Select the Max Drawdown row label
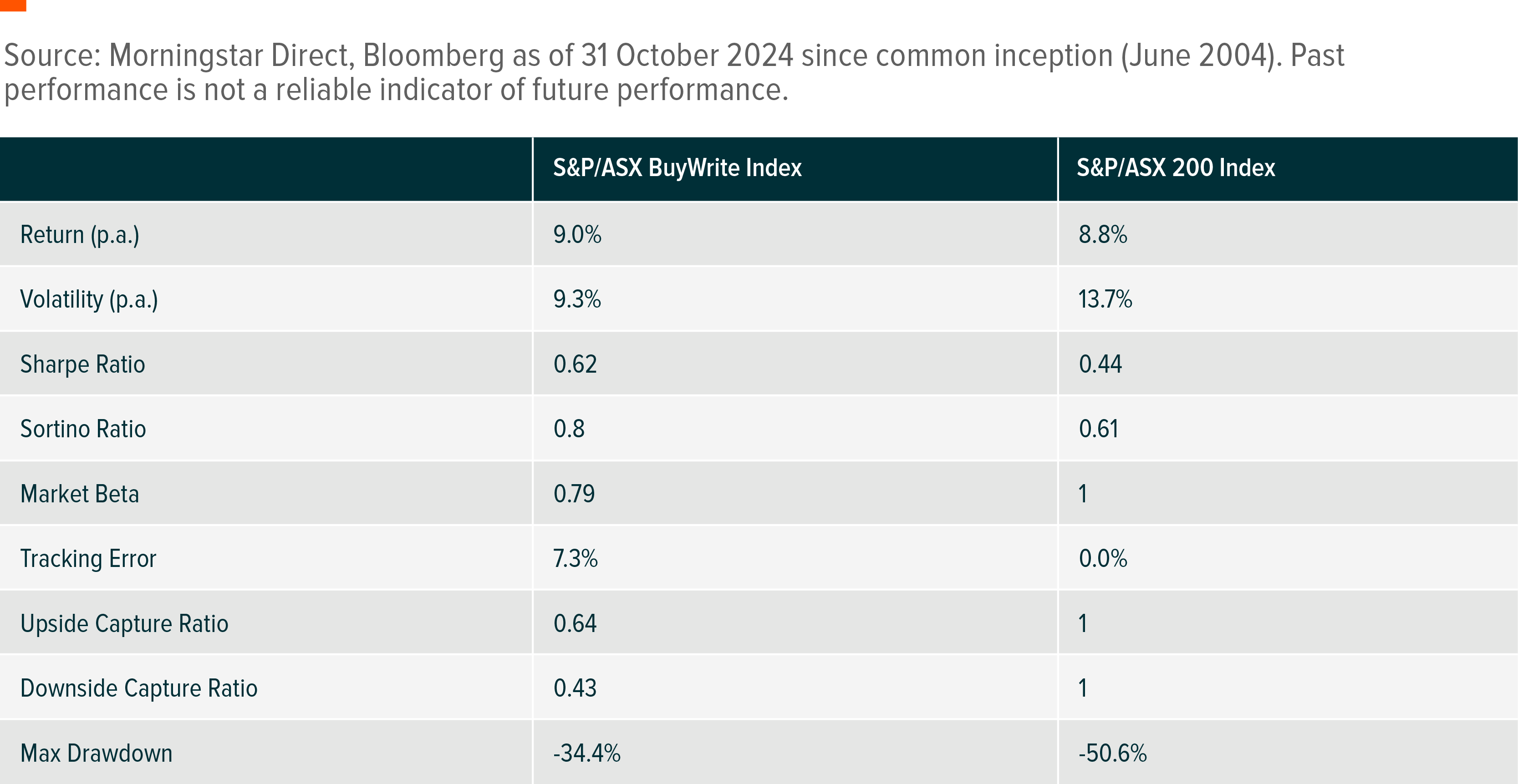 tap(97, 753)
